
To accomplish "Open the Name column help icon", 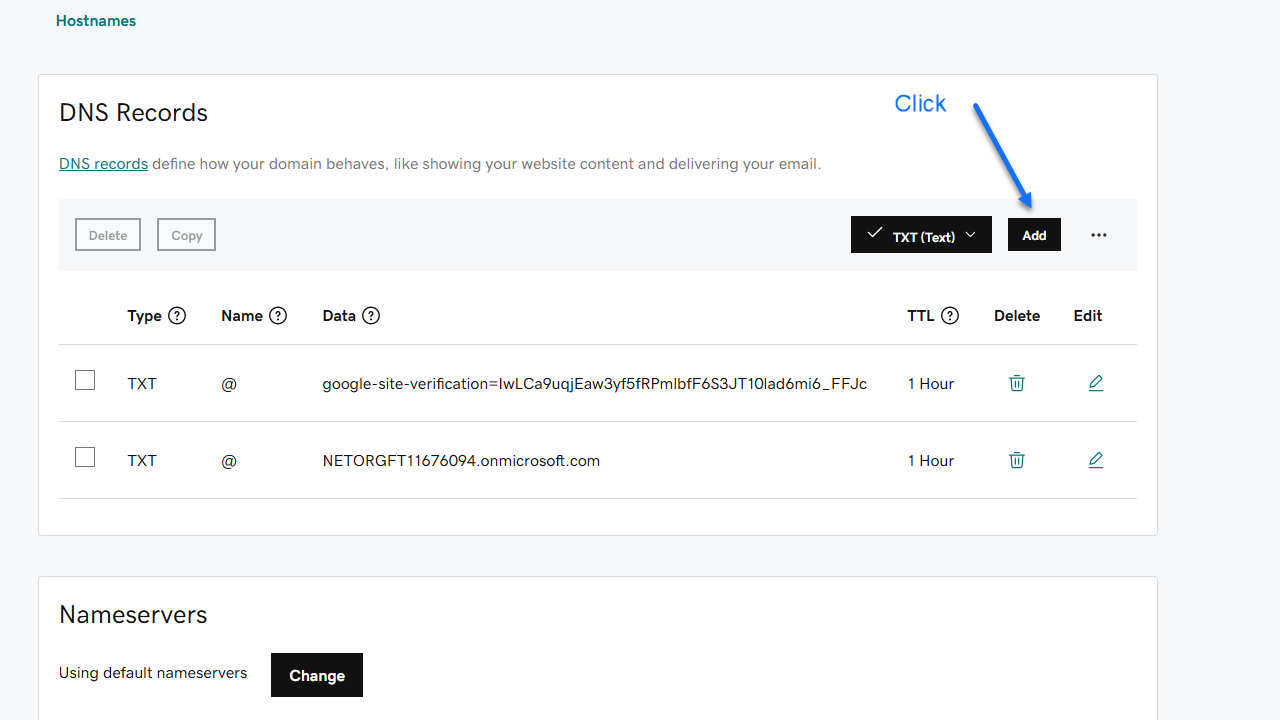I will 278,316.
